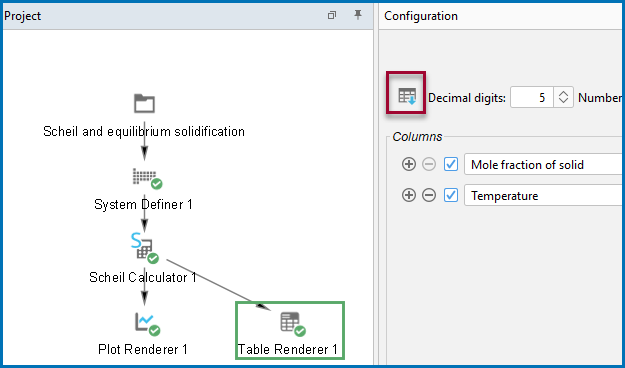Viewport: 625px width, 368px height.
Task: Open the Mole fraction of solid dropdown
Action: click(x=544, y=164)
